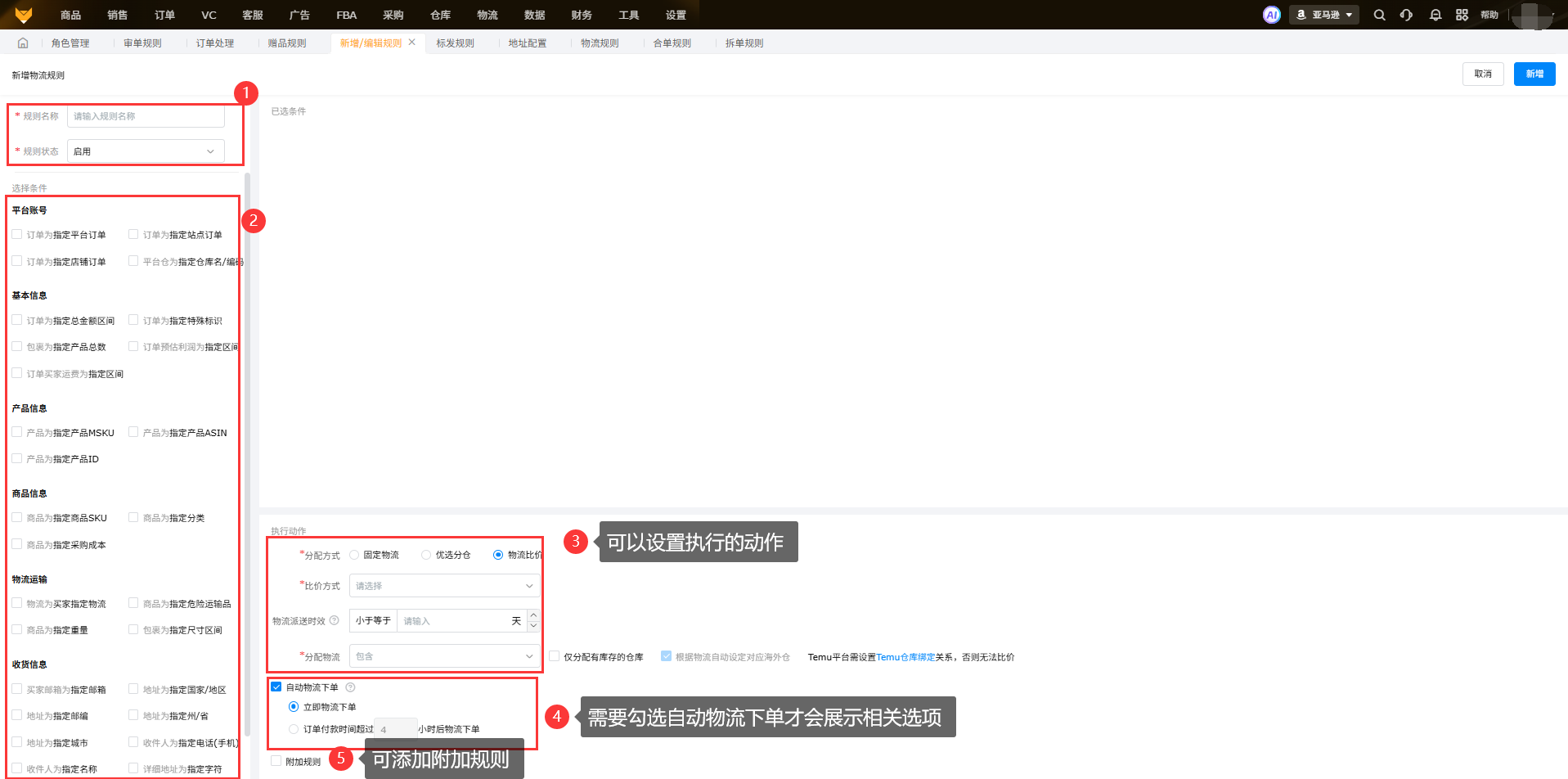Open the 财务 menu

click(582, 15)
